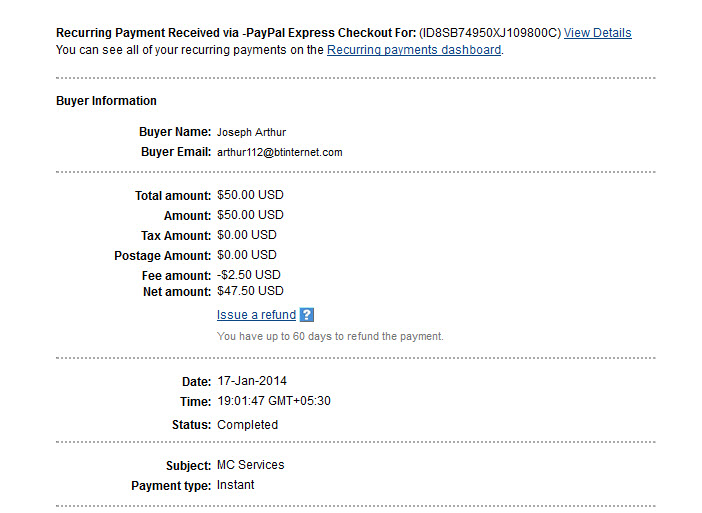Image resolution: width=702 pixels, height=513 pixels.
Task: Click the date 17-Jan-2014
Action: coord(252,381)
